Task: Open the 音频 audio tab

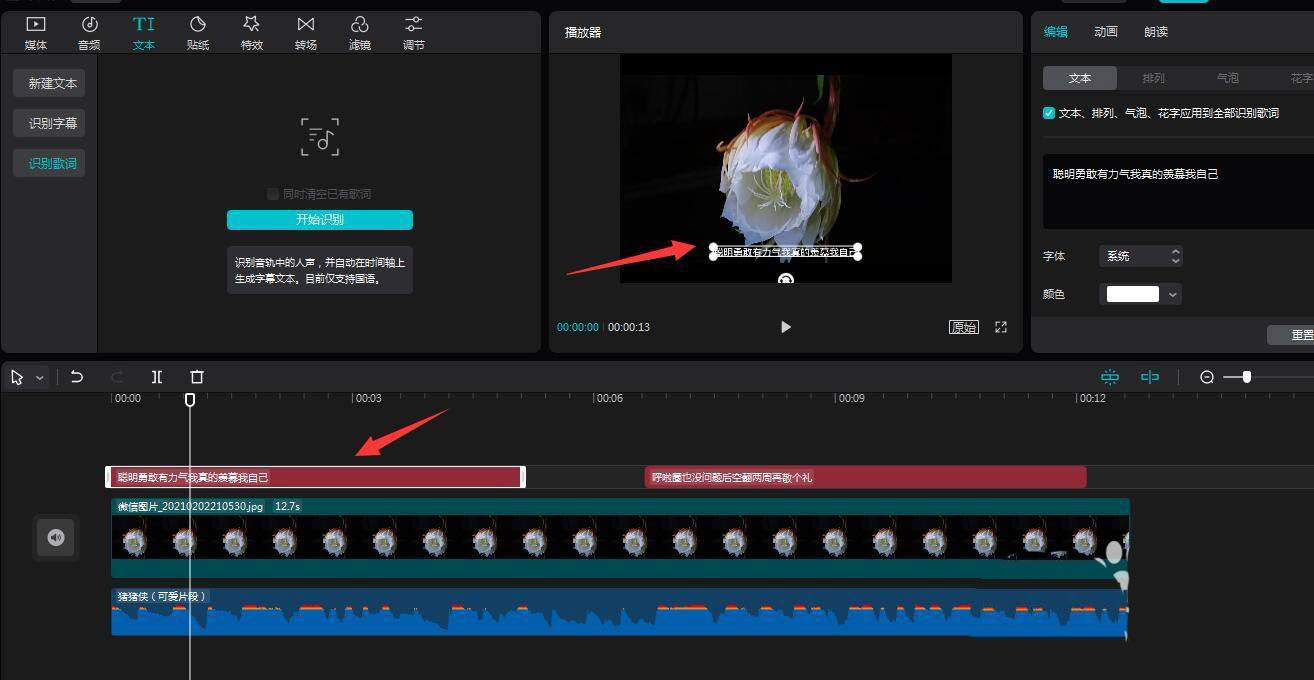Action: point(89,33)
